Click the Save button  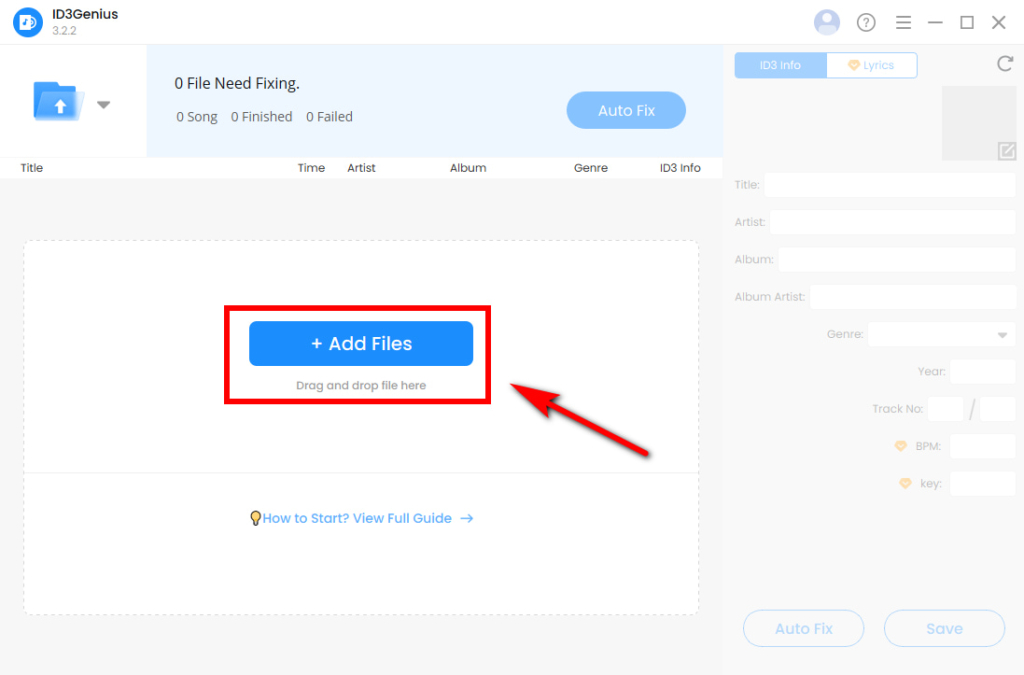click(x=944, y=628)
